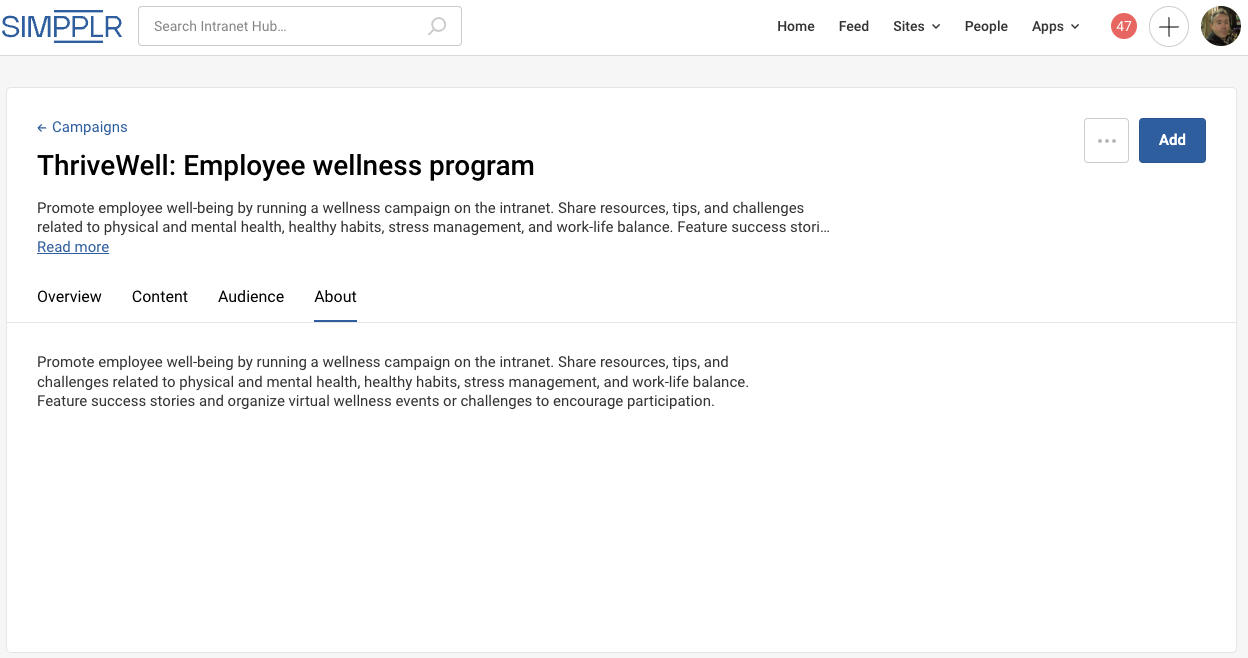This screenshot has width=1248, height=658.
Task: Click the ThriveWell campaign title heading
Action: 286,166
